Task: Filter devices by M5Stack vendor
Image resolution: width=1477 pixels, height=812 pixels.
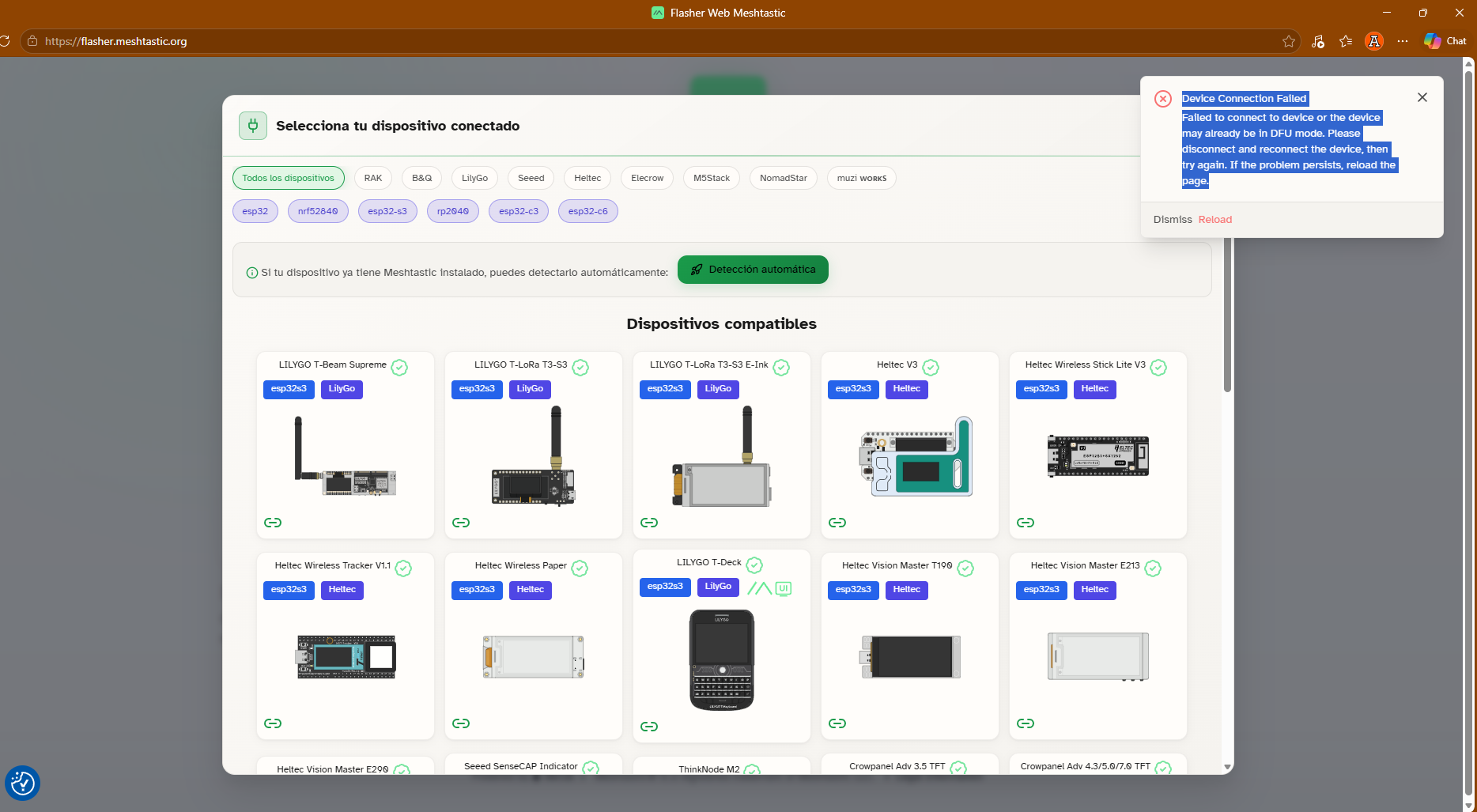Action: 712,178
